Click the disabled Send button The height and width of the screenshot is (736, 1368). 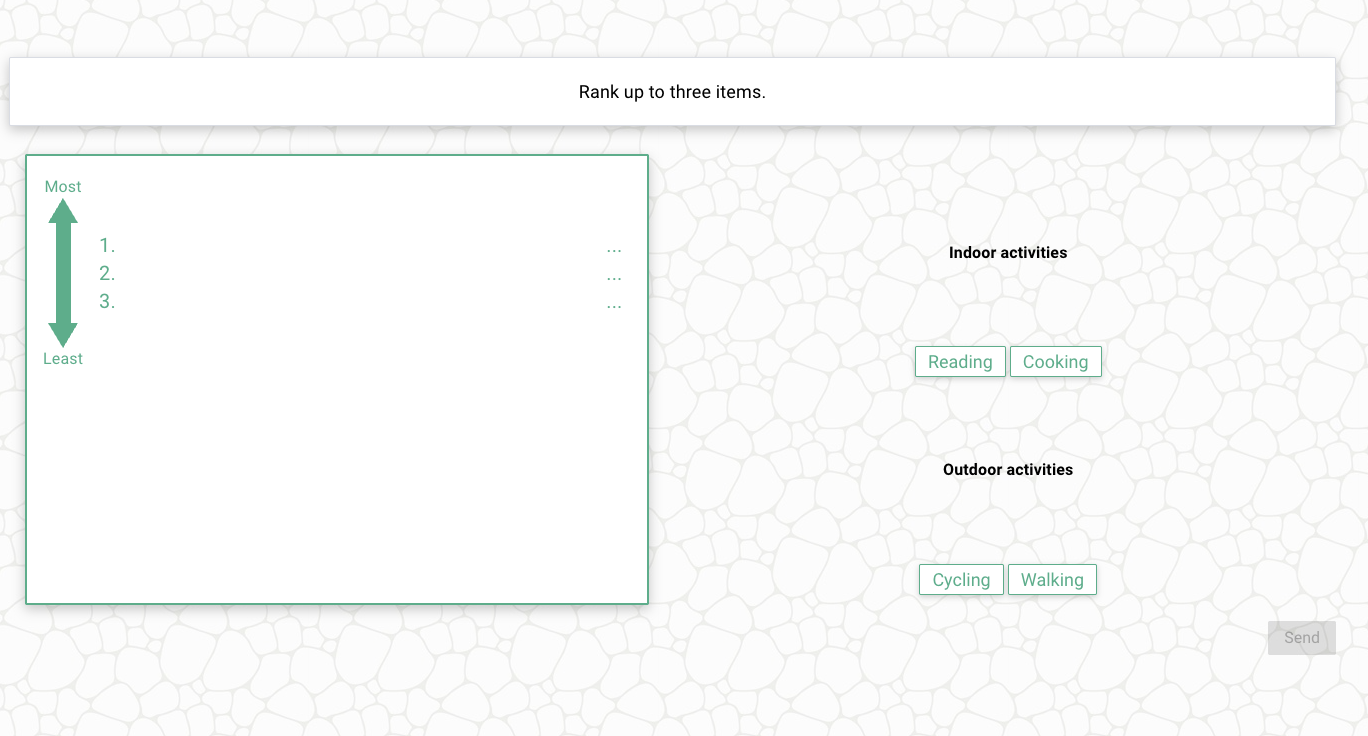[1301, 638]
